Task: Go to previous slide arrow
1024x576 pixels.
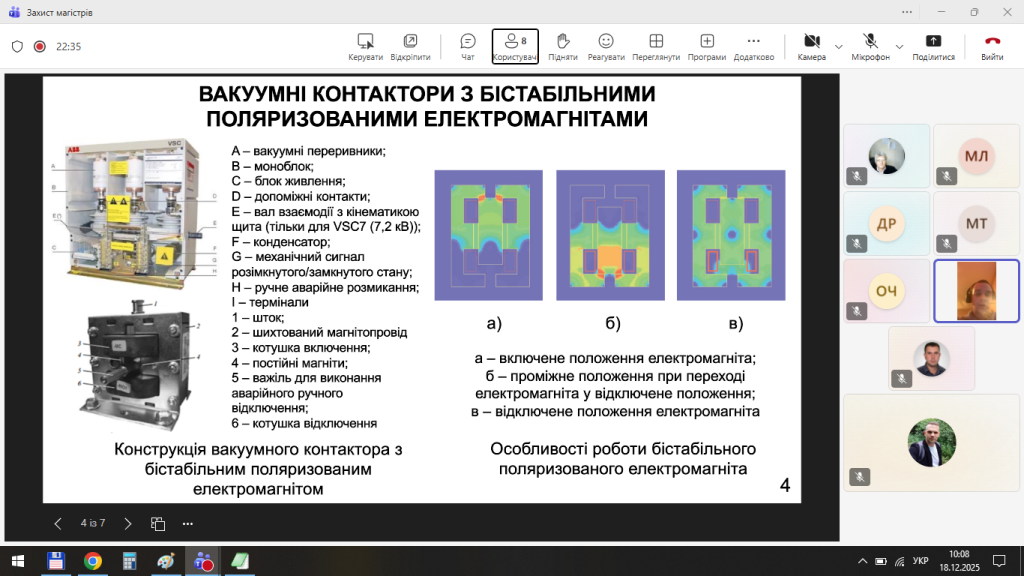Action: [x=58, y=524]
